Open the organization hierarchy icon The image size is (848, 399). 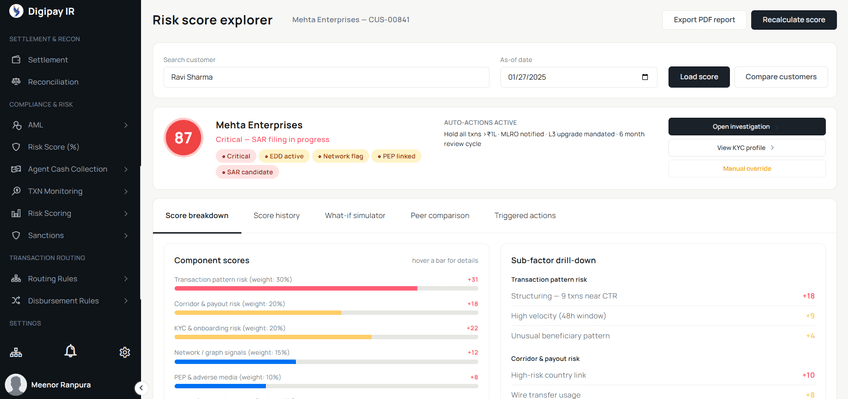[16, 353]
